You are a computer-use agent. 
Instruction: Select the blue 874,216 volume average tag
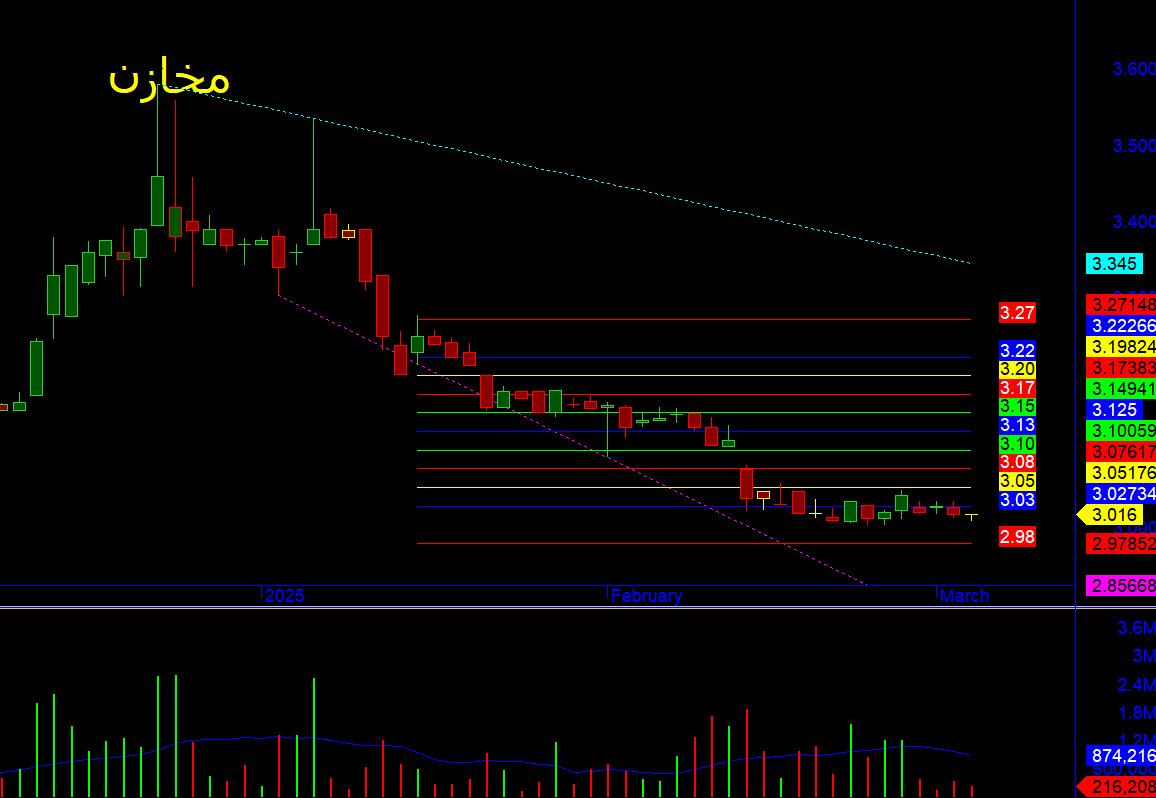click(x=1121, y=756)
